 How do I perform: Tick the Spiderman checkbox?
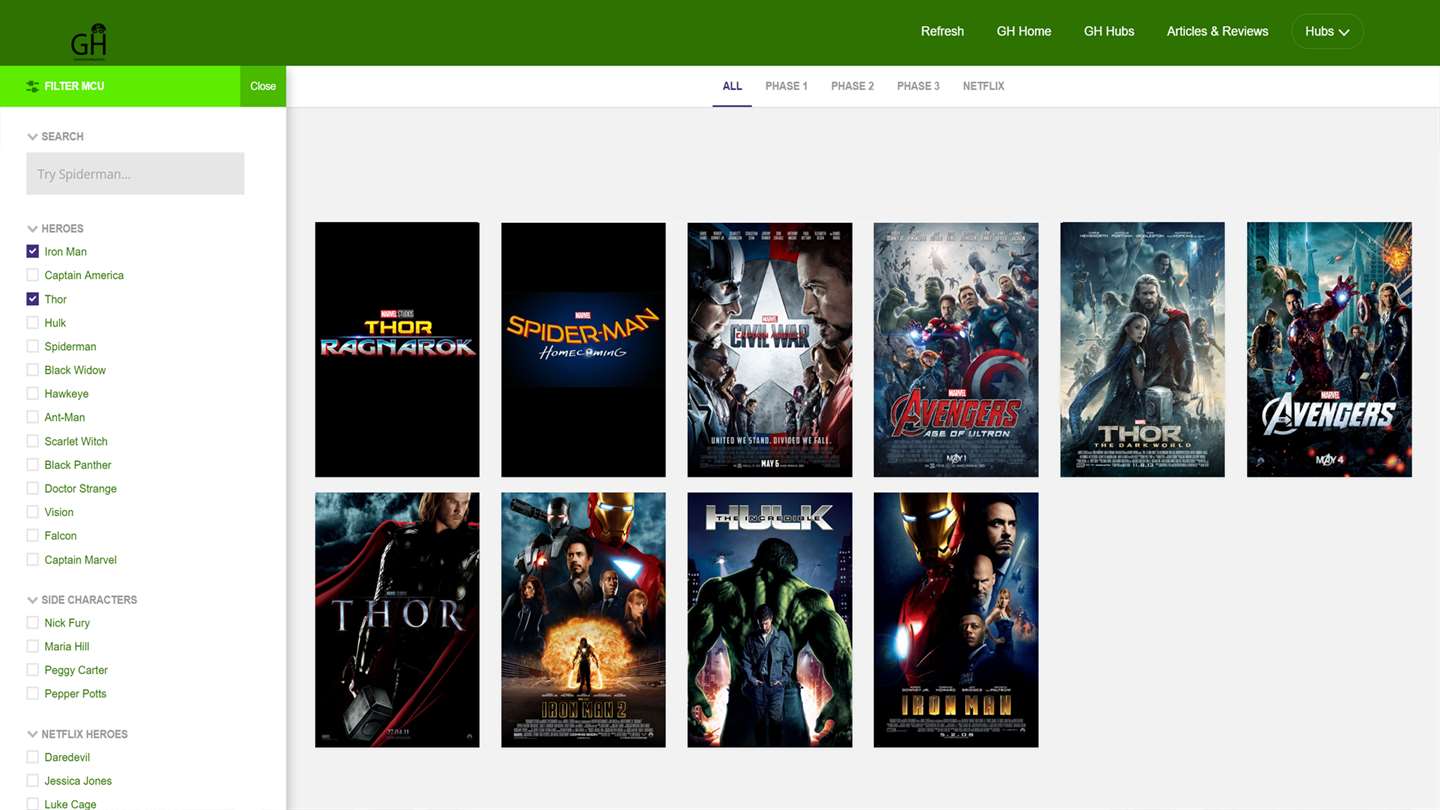[x=33, y=346]
